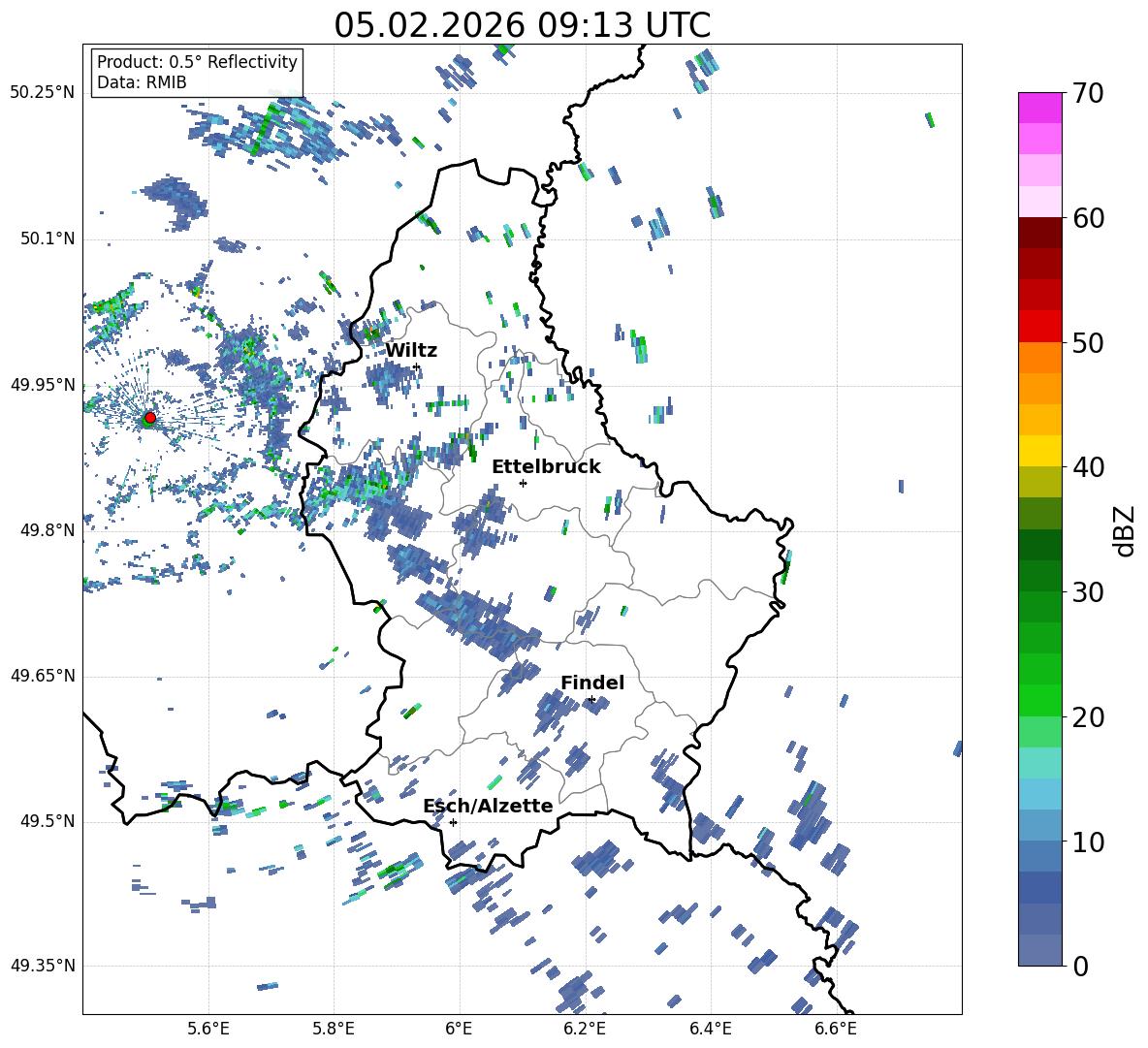Pick the bright red colorbar swatch below 50 dBZ
This screenshot has height=1048, width=1148.
(x=1040, y=326)
